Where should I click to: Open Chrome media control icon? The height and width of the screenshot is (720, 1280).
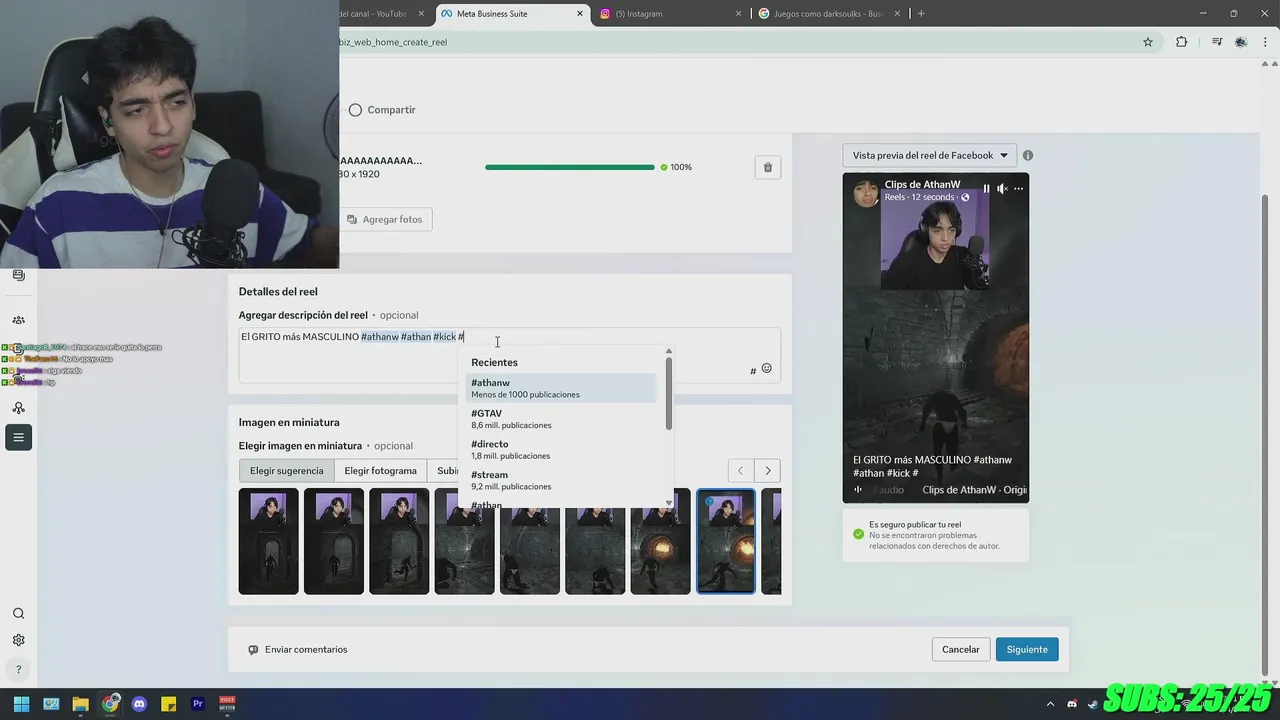click(1217, 42)
